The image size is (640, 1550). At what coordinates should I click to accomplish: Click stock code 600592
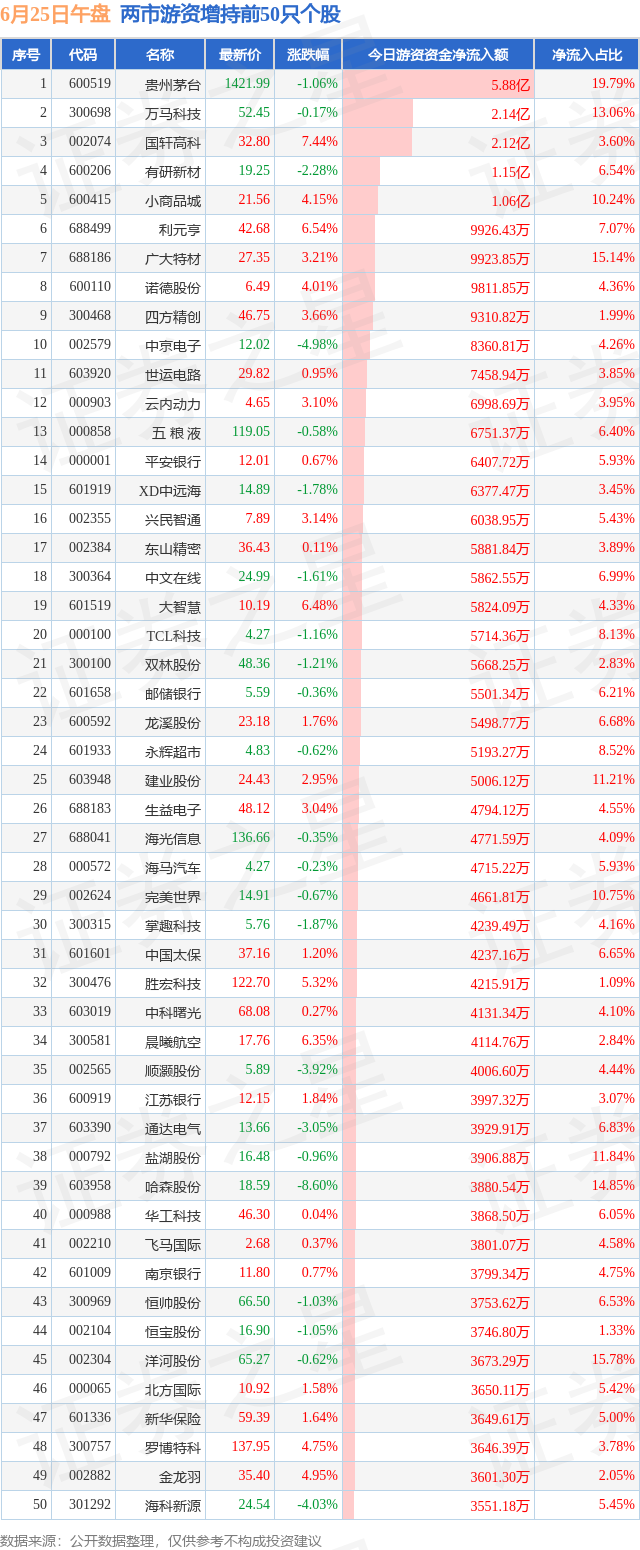[90, 722]
